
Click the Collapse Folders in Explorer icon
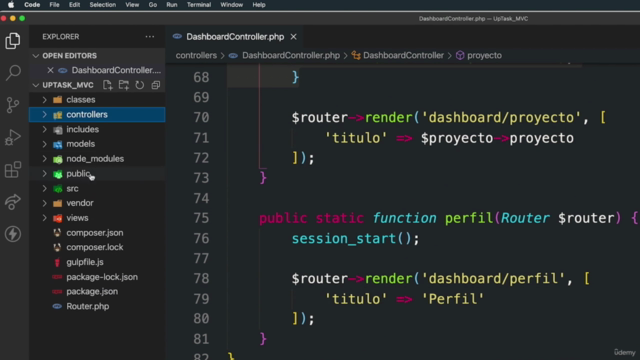(x=156, y=85)
